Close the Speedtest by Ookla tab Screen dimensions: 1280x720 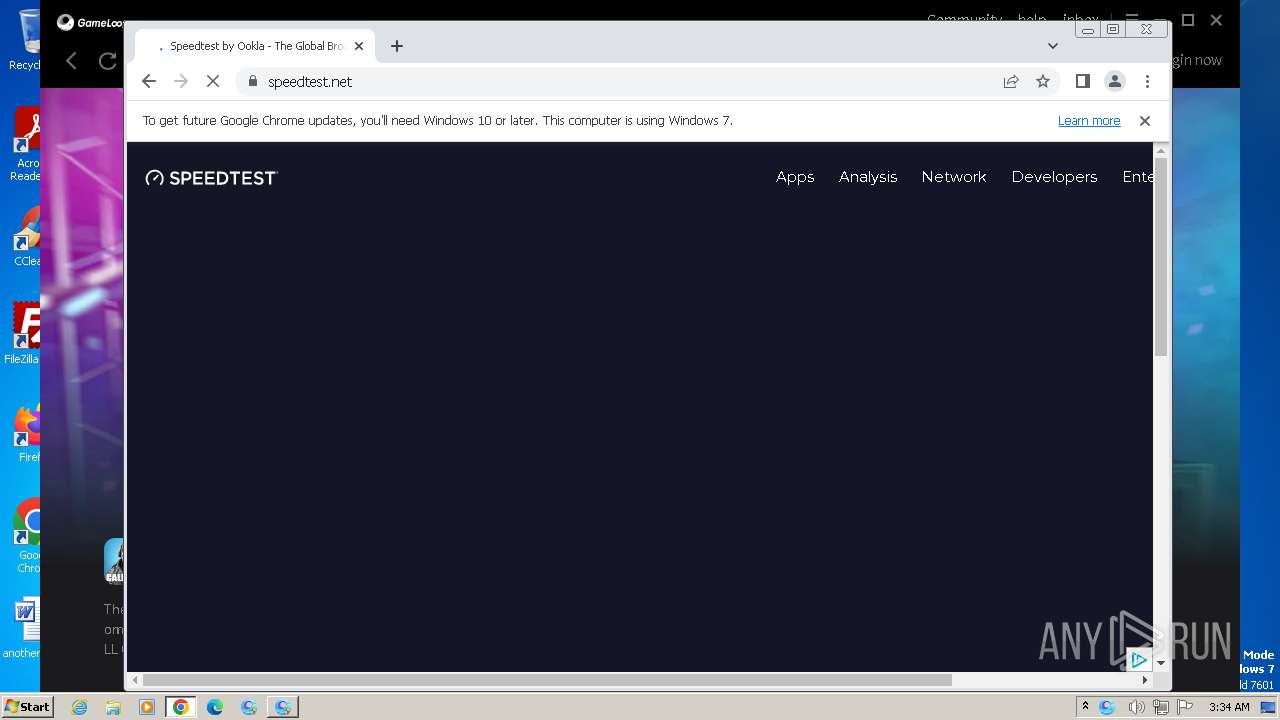[x=359, y=46]
